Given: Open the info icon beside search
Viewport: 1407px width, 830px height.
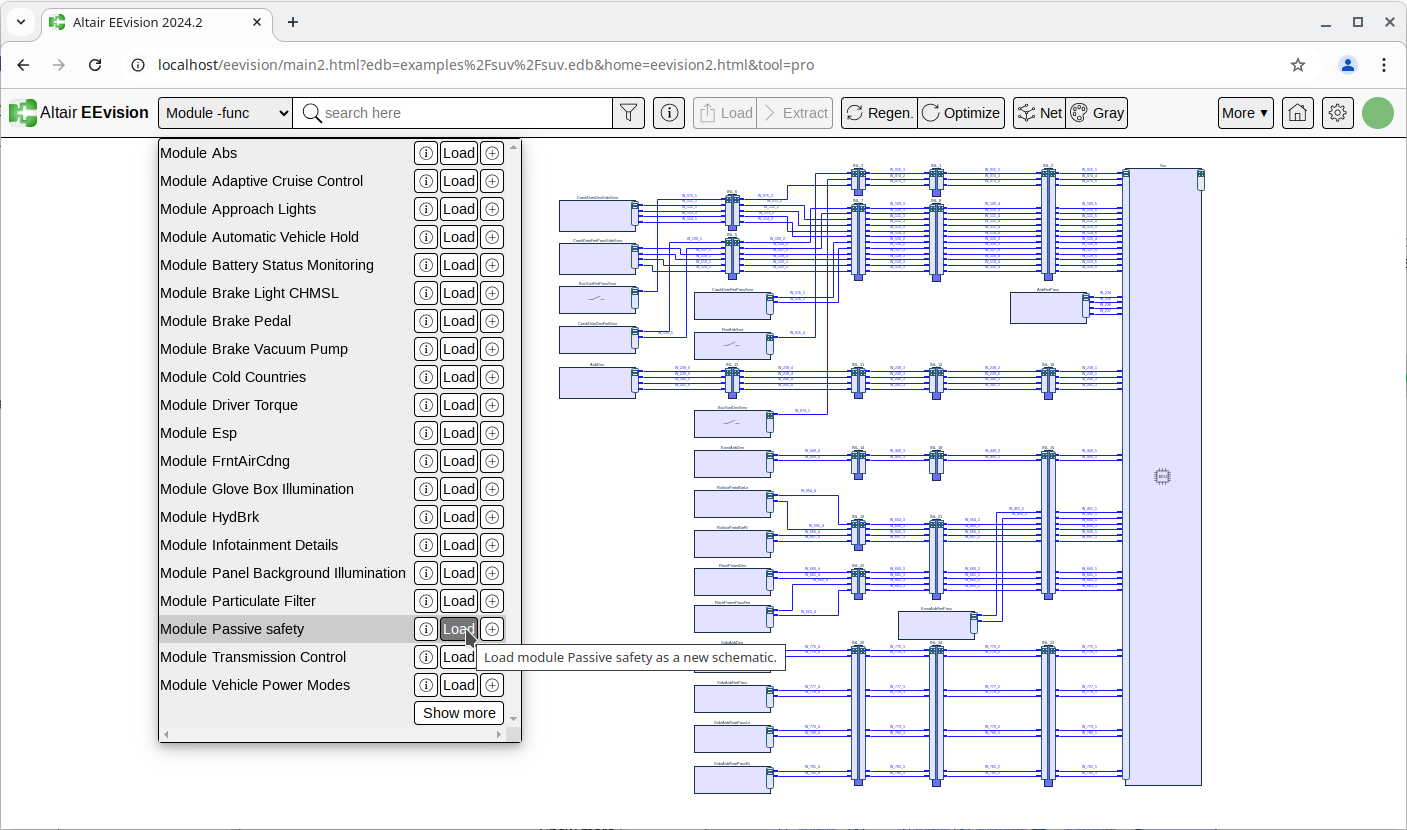Looking at the screenshot, I should click(669, 113).
